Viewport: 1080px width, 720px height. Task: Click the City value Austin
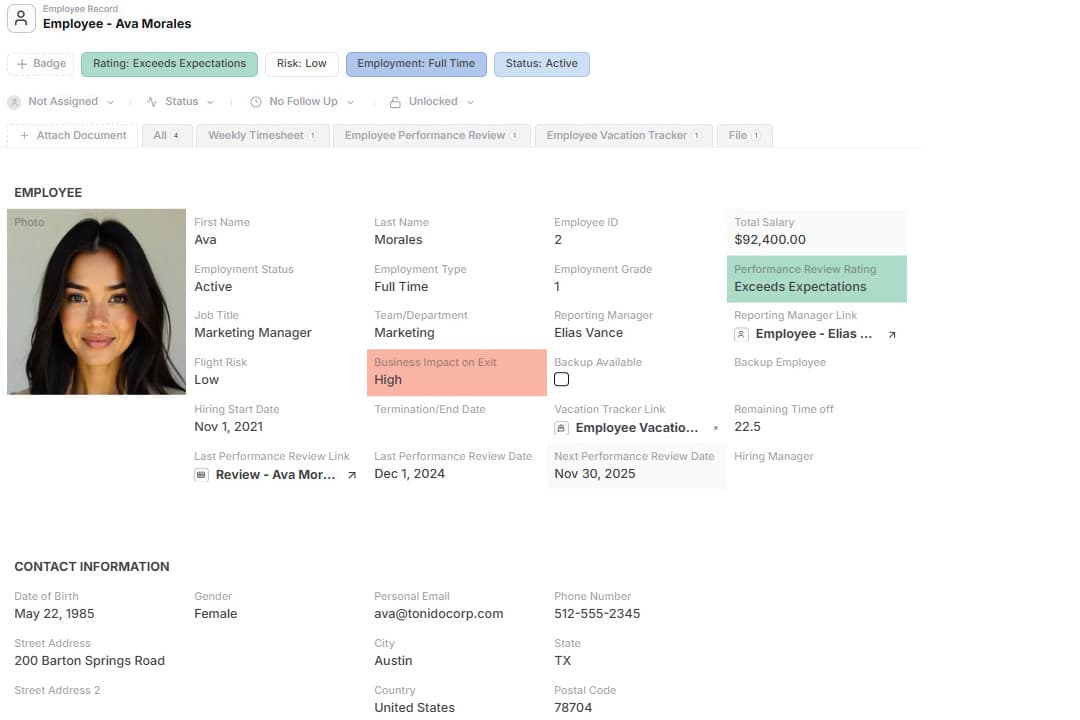[x=393, y=661]
